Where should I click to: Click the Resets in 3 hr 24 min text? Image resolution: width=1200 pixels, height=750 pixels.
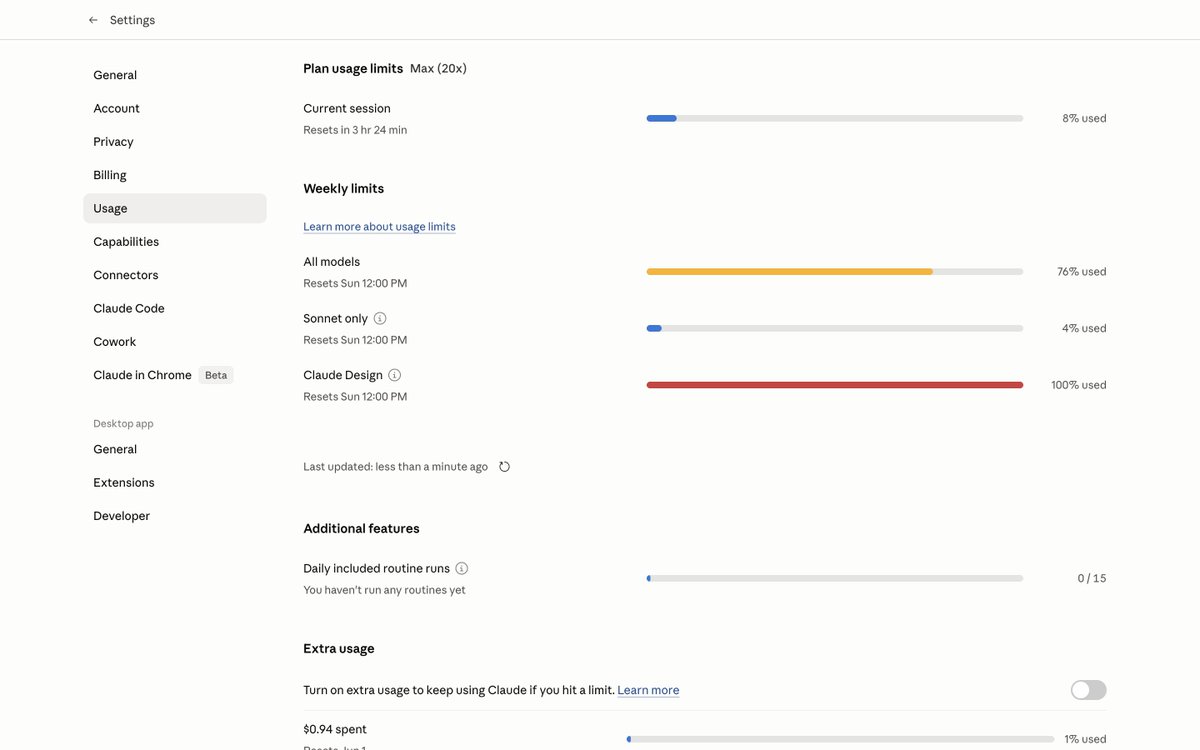(355, 130)
